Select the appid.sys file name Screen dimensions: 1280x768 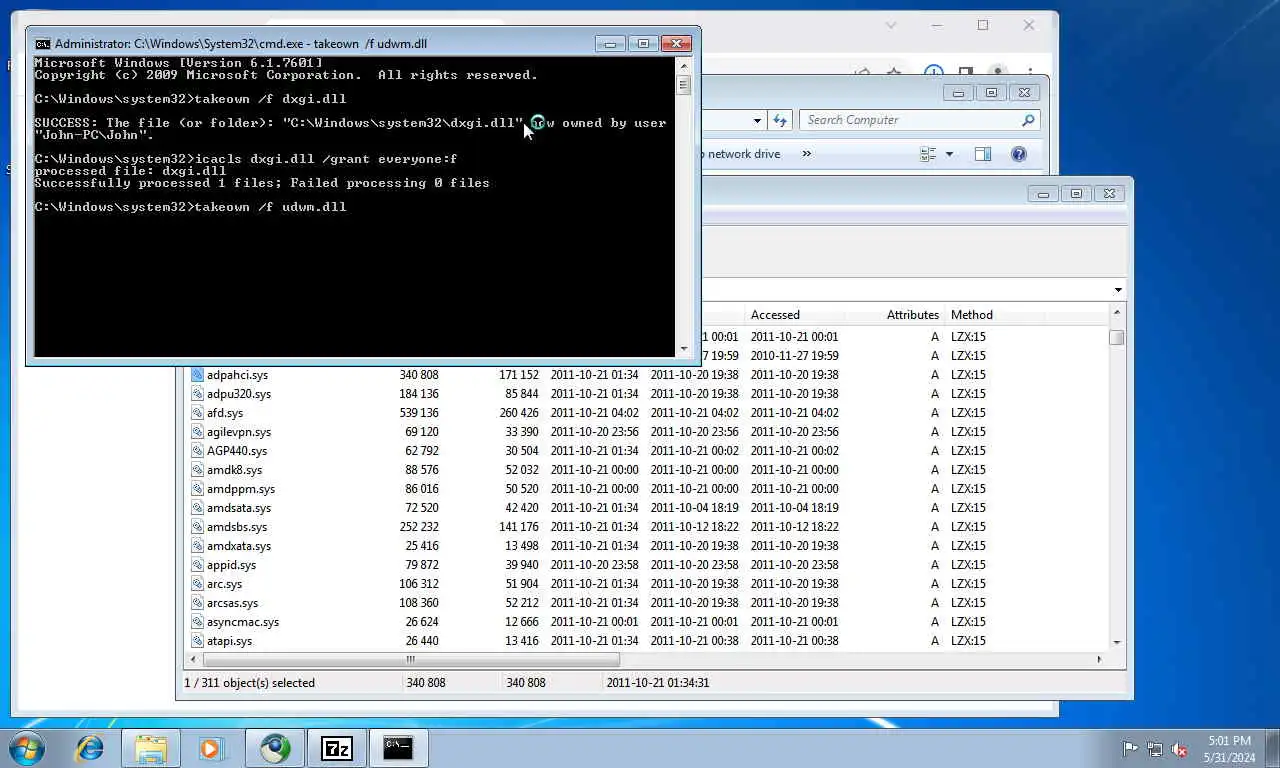[x=231, y=565]
